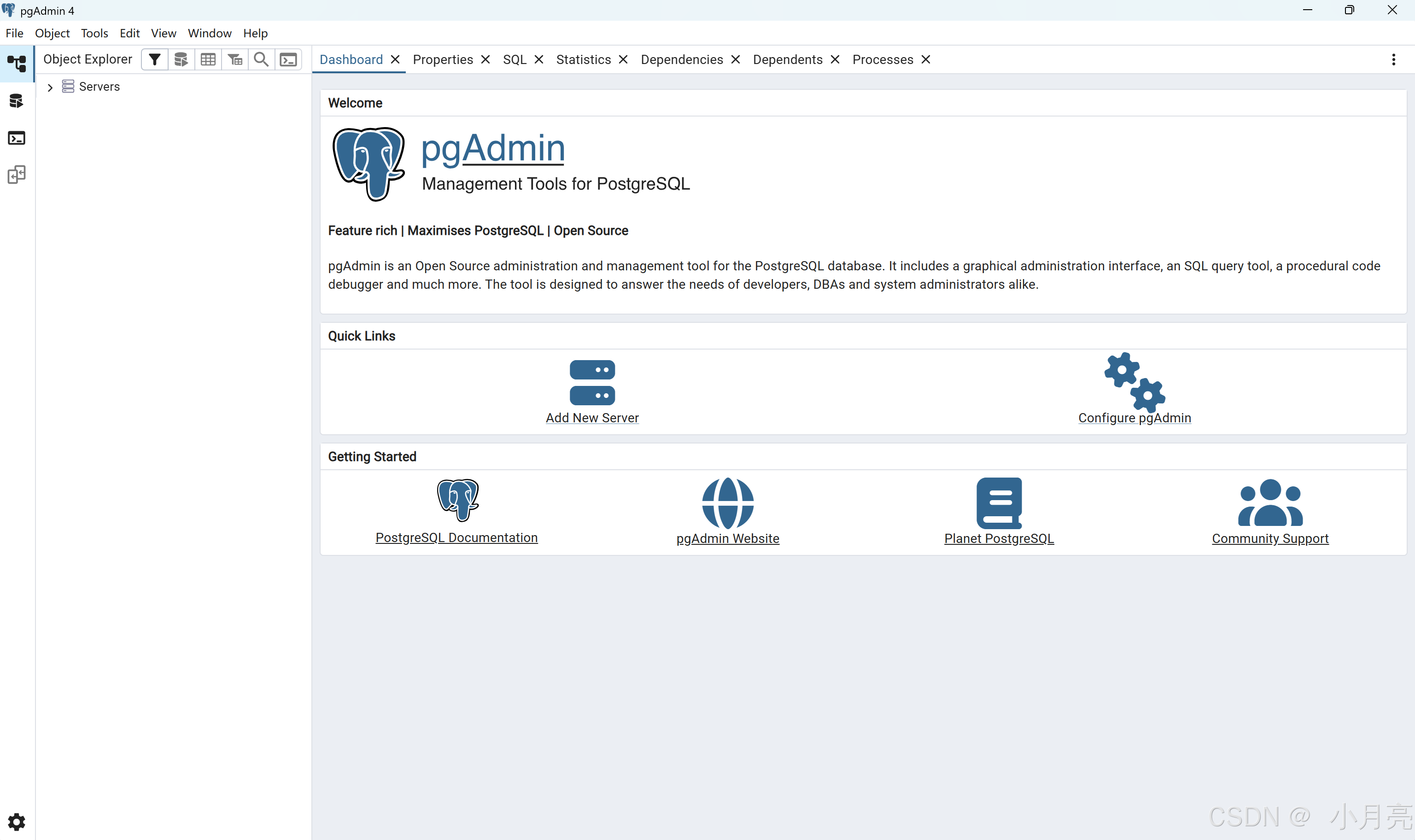Click the Welcome section heading

[x=355, y=103]
